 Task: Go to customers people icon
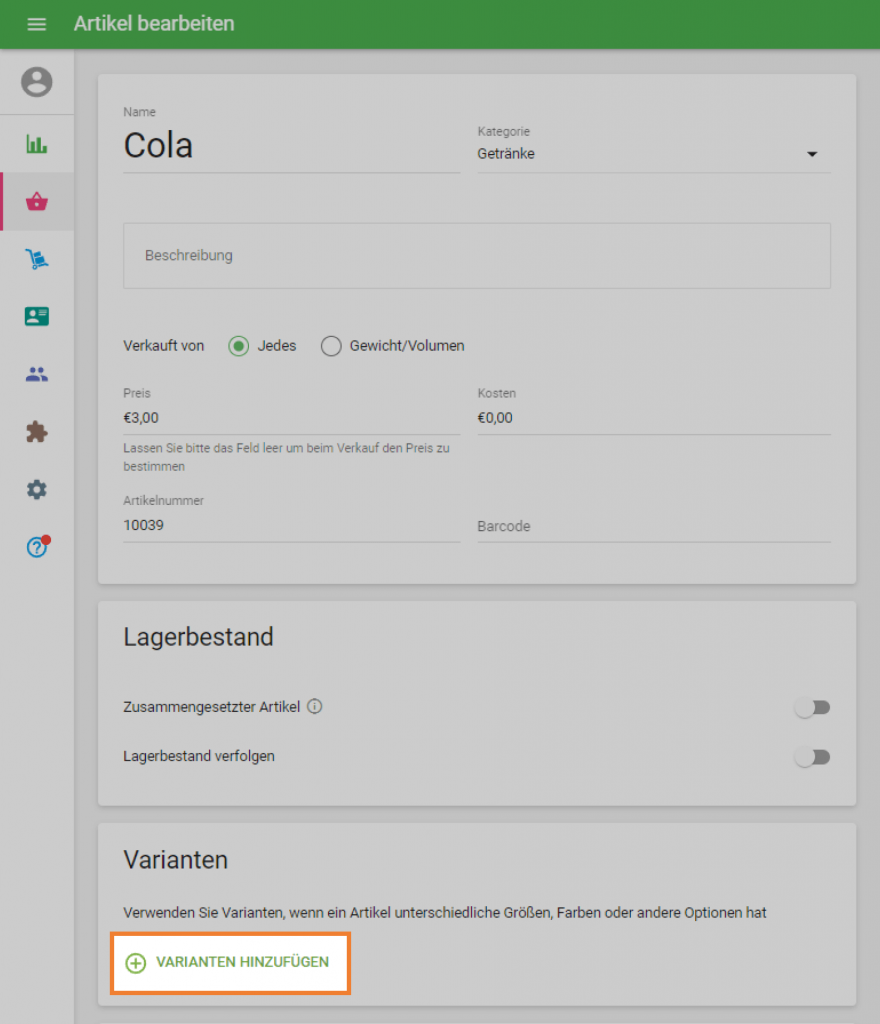(x=37, y=375)
